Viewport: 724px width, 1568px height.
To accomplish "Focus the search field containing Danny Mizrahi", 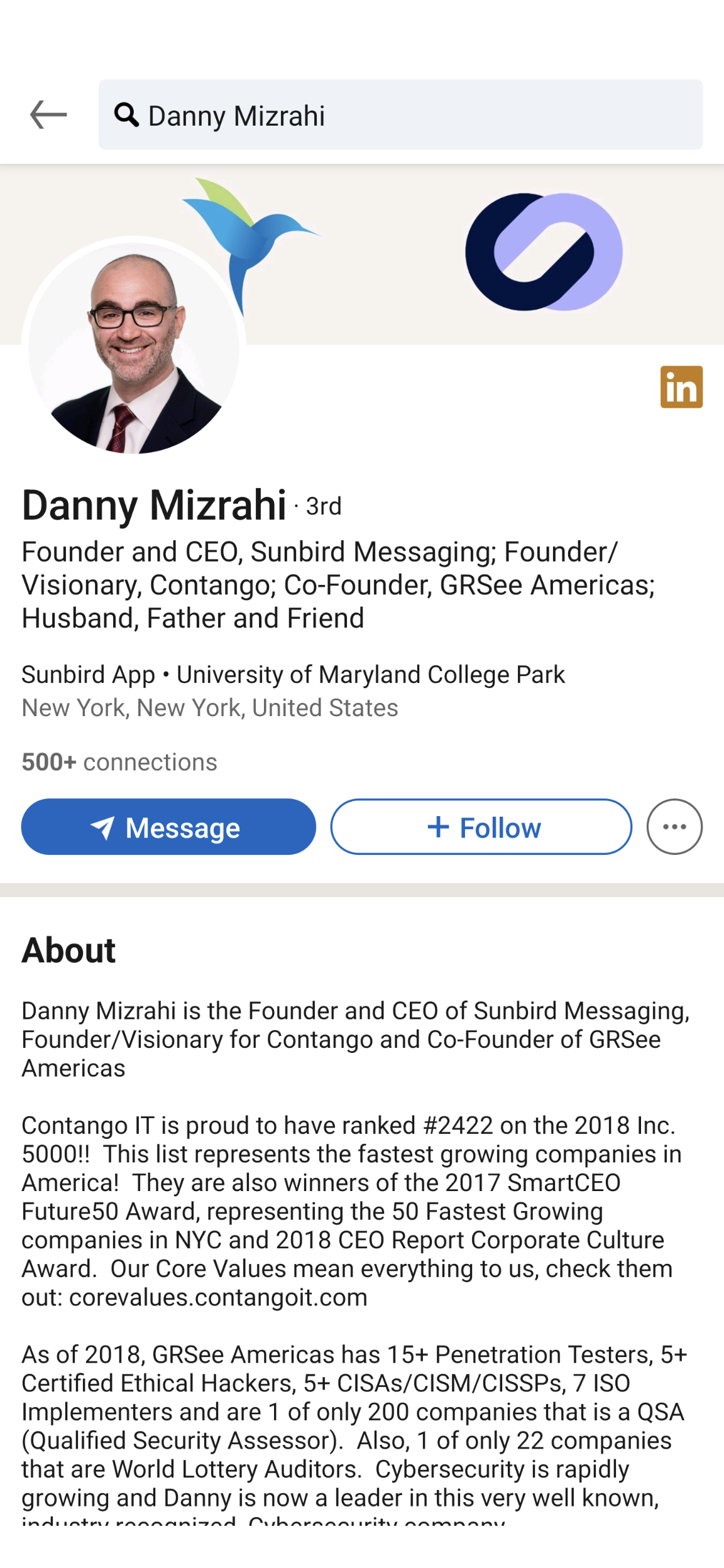I will click(x=400, y=115).
